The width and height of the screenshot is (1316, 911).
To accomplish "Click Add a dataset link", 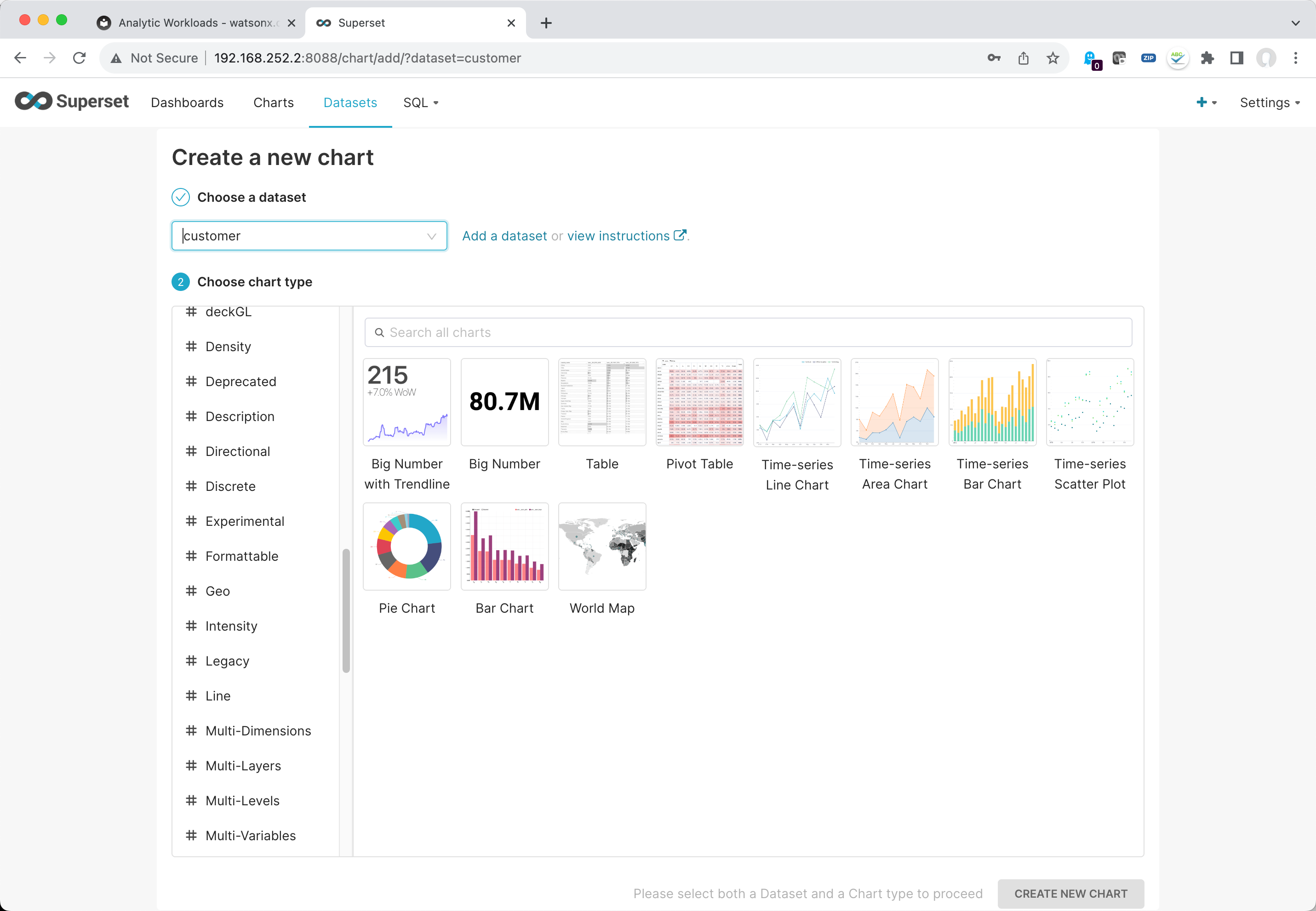I will (x=505, y=236).
